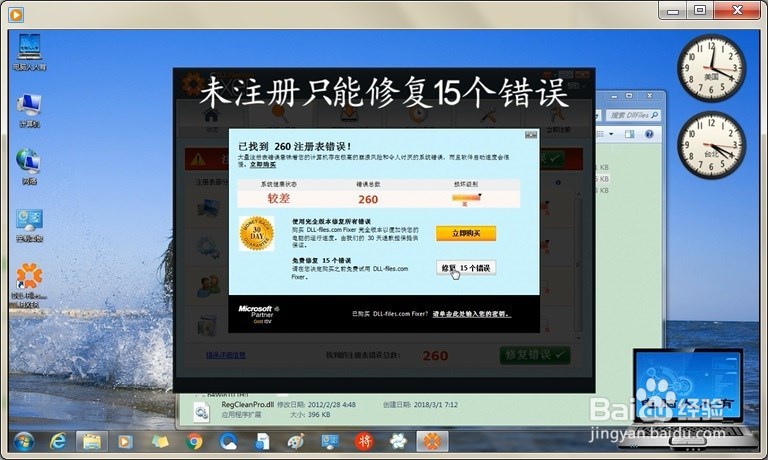Click the yellow 立即购买 purchase button
This screenshot has height=460, width=768.
(x=466, y=233)
